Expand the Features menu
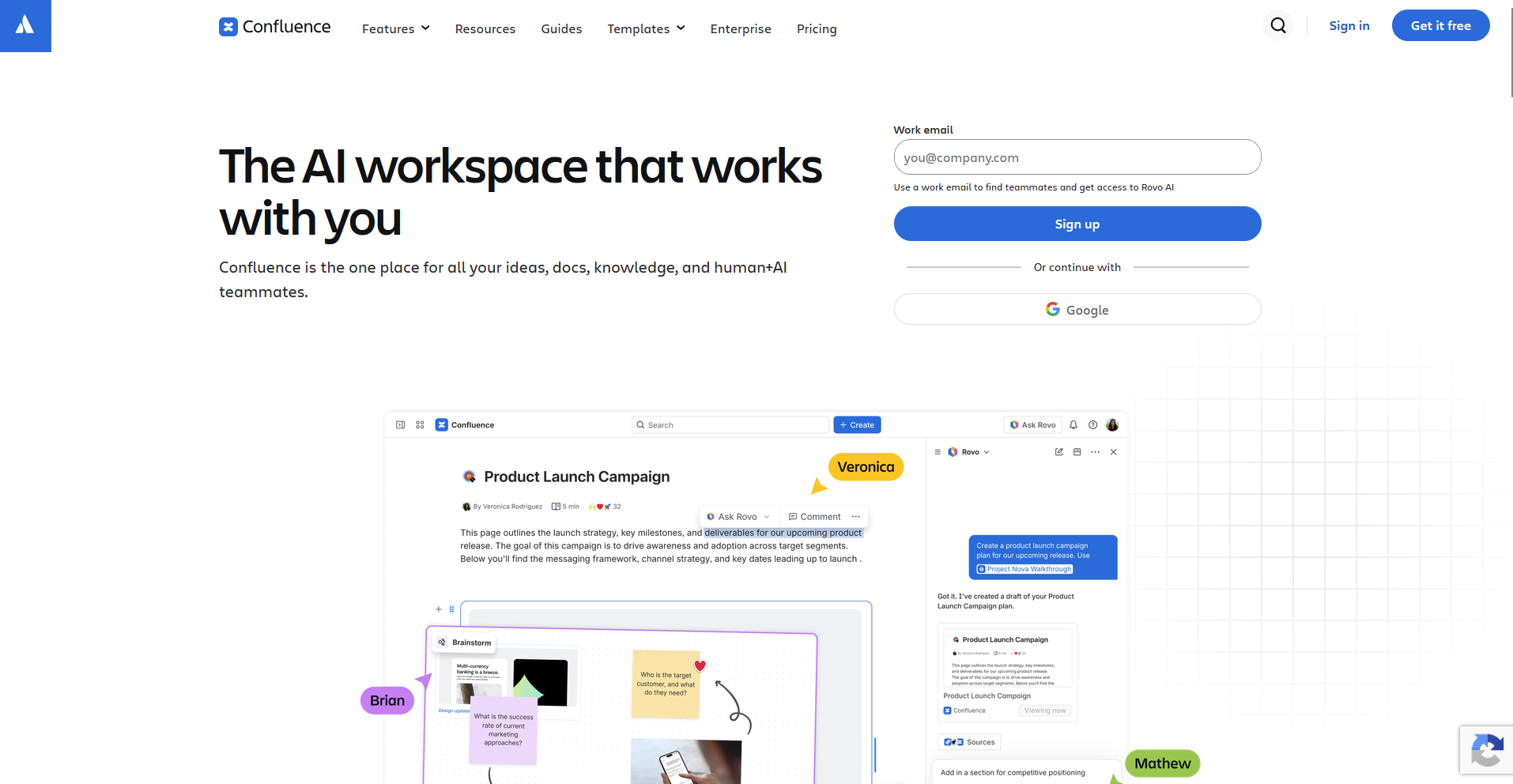Screen dimensions: 1513x784 396,28
